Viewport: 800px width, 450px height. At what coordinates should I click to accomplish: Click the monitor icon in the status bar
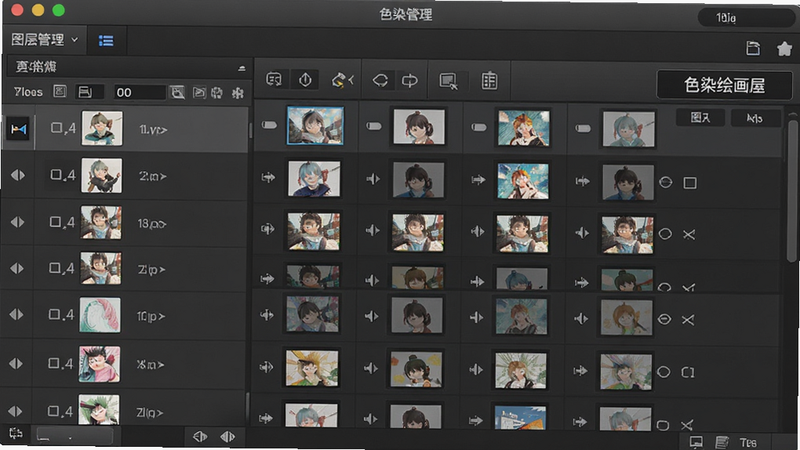click(696, 442)
